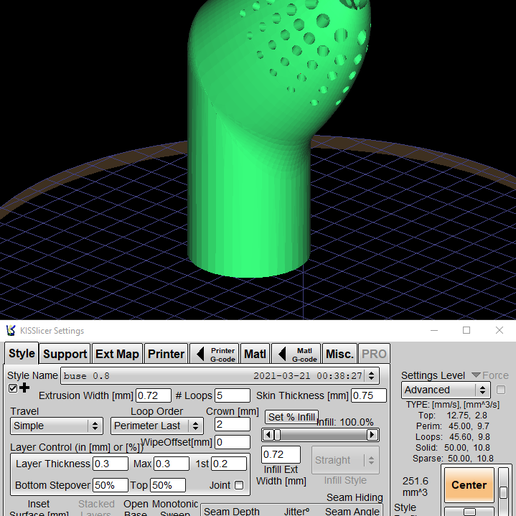Toggle the Force checkbox
The height and width of the screenshot is (516, 516).
point(501,390)
